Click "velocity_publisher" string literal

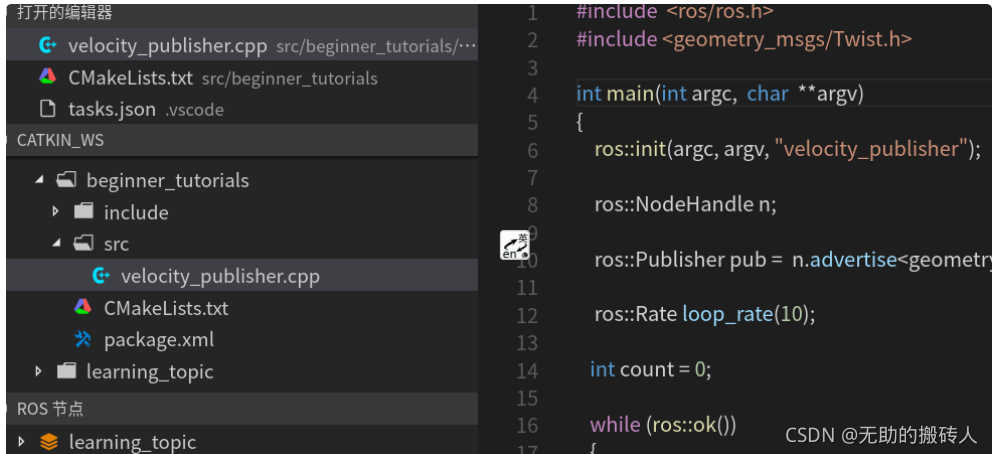pyautogui.click(x=874, y=150)
